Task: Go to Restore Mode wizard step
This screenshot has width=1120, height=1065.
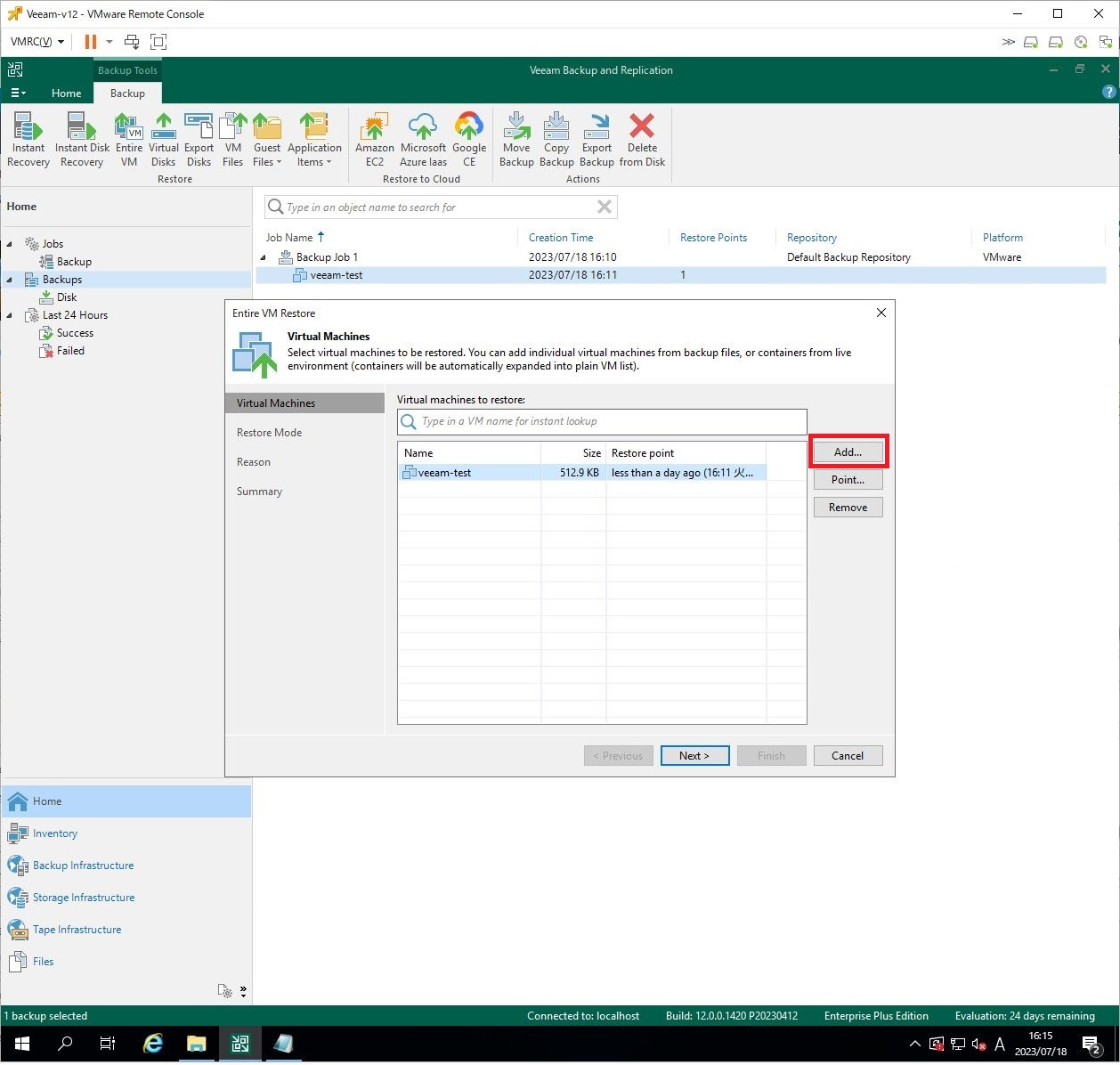Action: click(x=269, y=433)
